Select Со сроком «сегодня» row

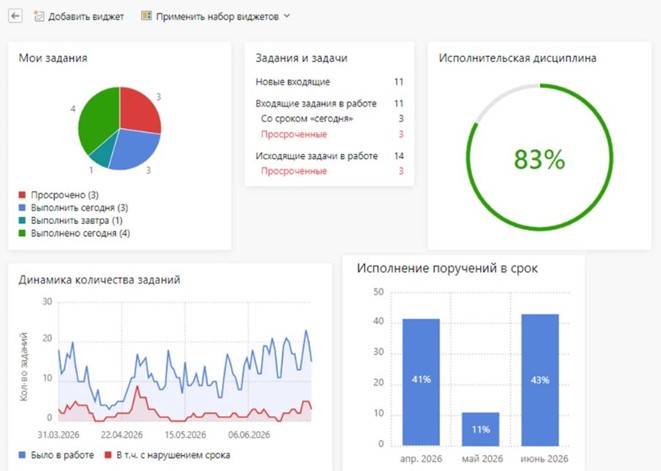coord(332,118)
